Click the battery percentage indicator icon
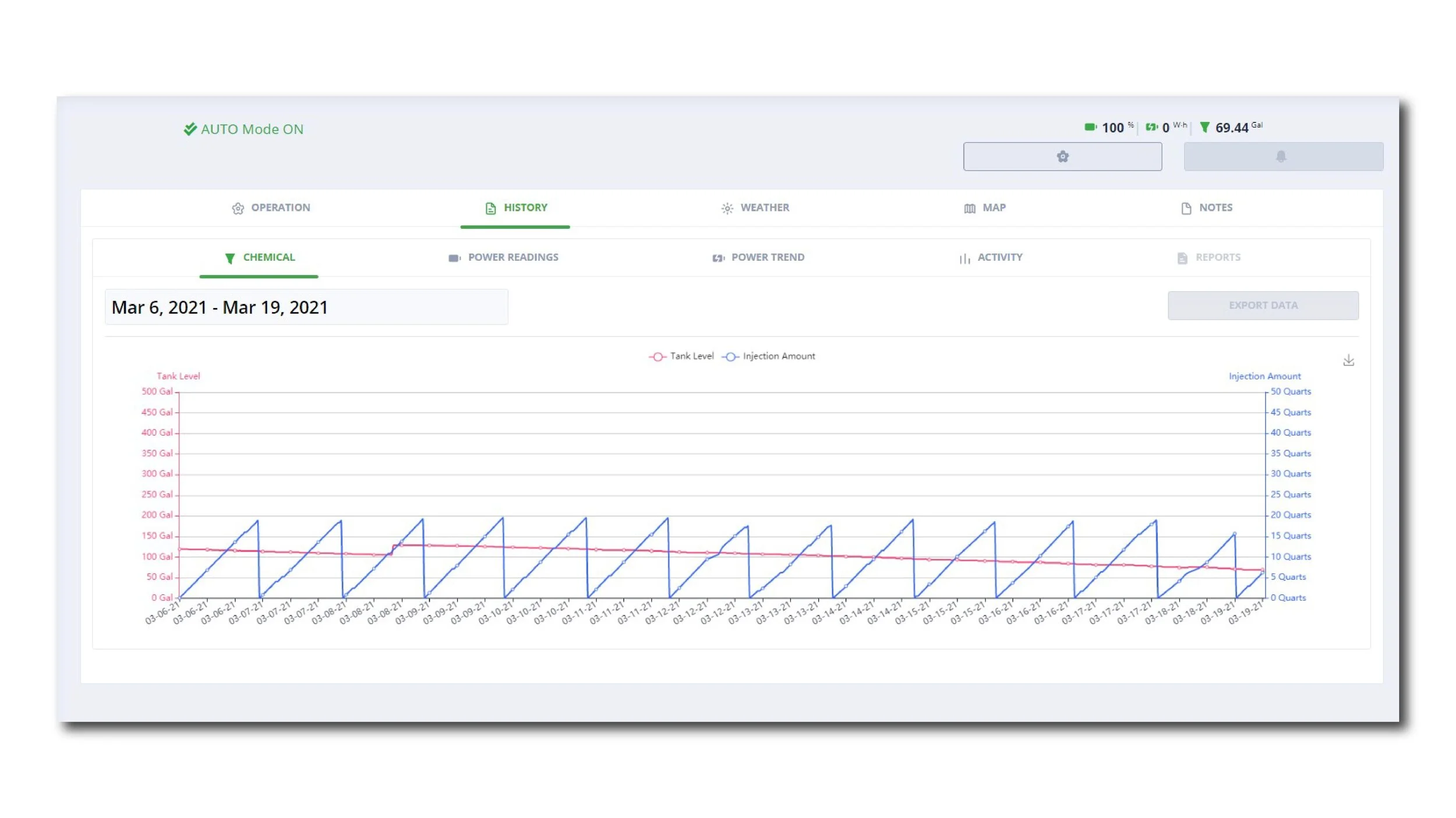The image size is (1456, 818). pyautogui.click(x=1090, y=127)
